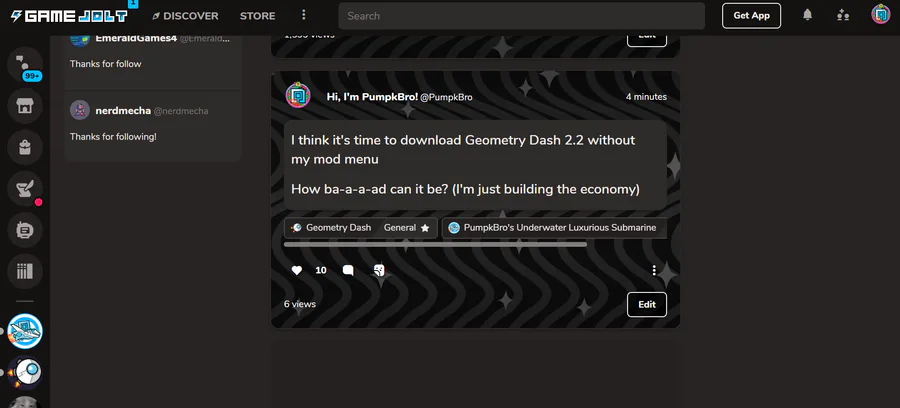Open the 'Thanks for follow' message text
Viewport: 900px width, 408px height.
click(x=106, y=64)
